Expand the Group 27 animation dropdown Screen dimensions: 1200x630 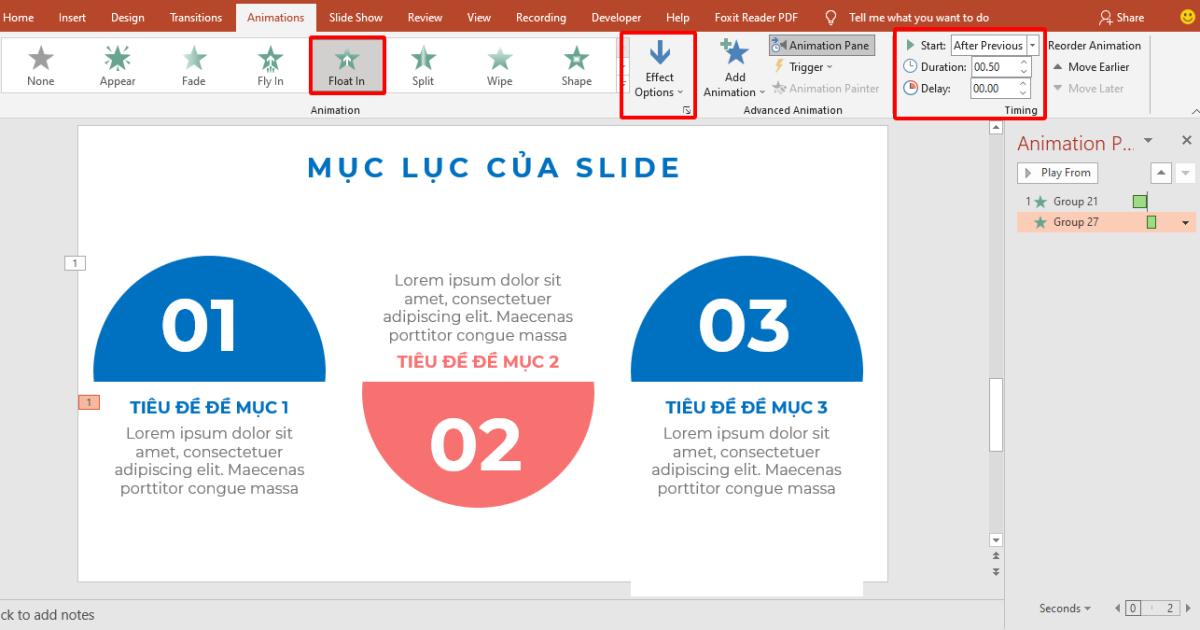coord(1186,221)
